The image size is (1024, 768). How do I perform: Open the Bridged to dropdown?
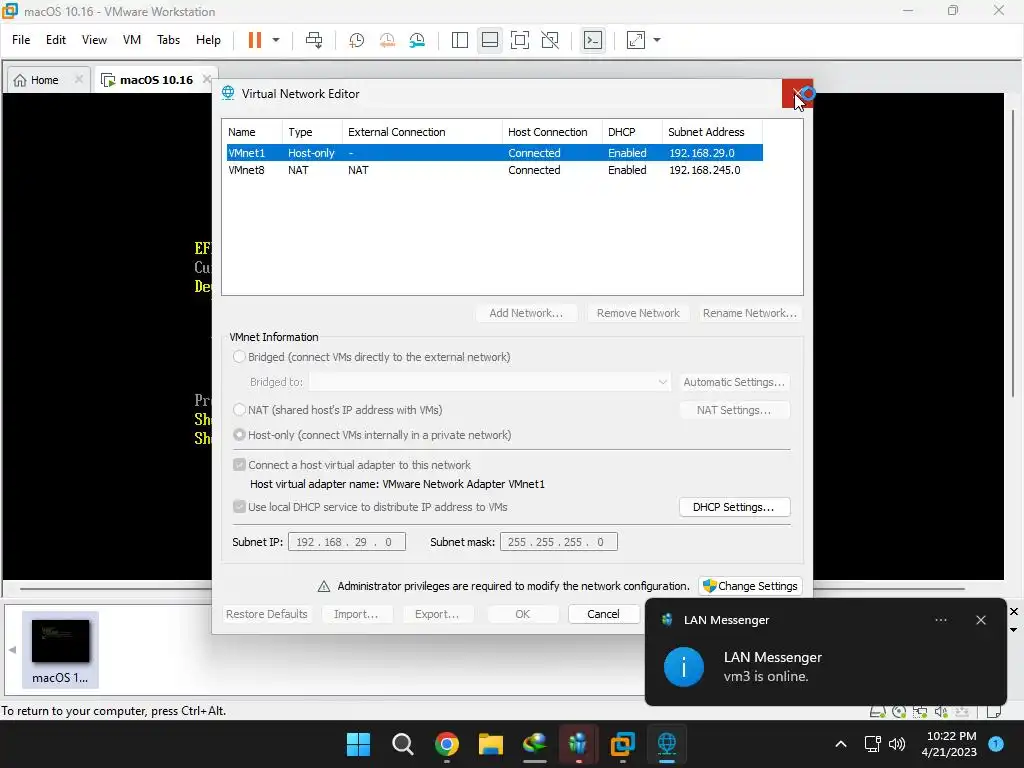[x=489, y=381]
